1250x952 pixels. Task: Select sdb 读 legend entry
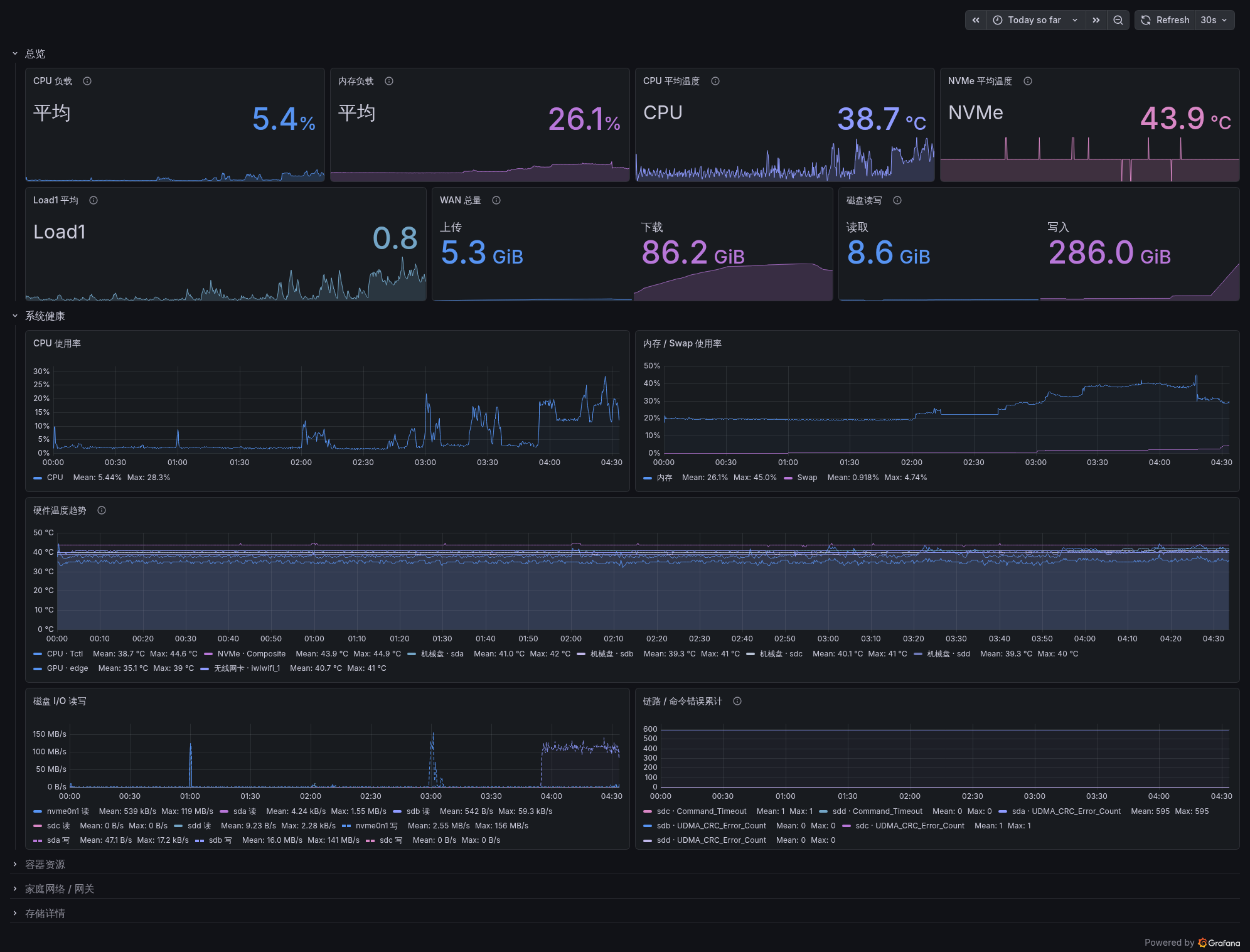click(418, 811)
